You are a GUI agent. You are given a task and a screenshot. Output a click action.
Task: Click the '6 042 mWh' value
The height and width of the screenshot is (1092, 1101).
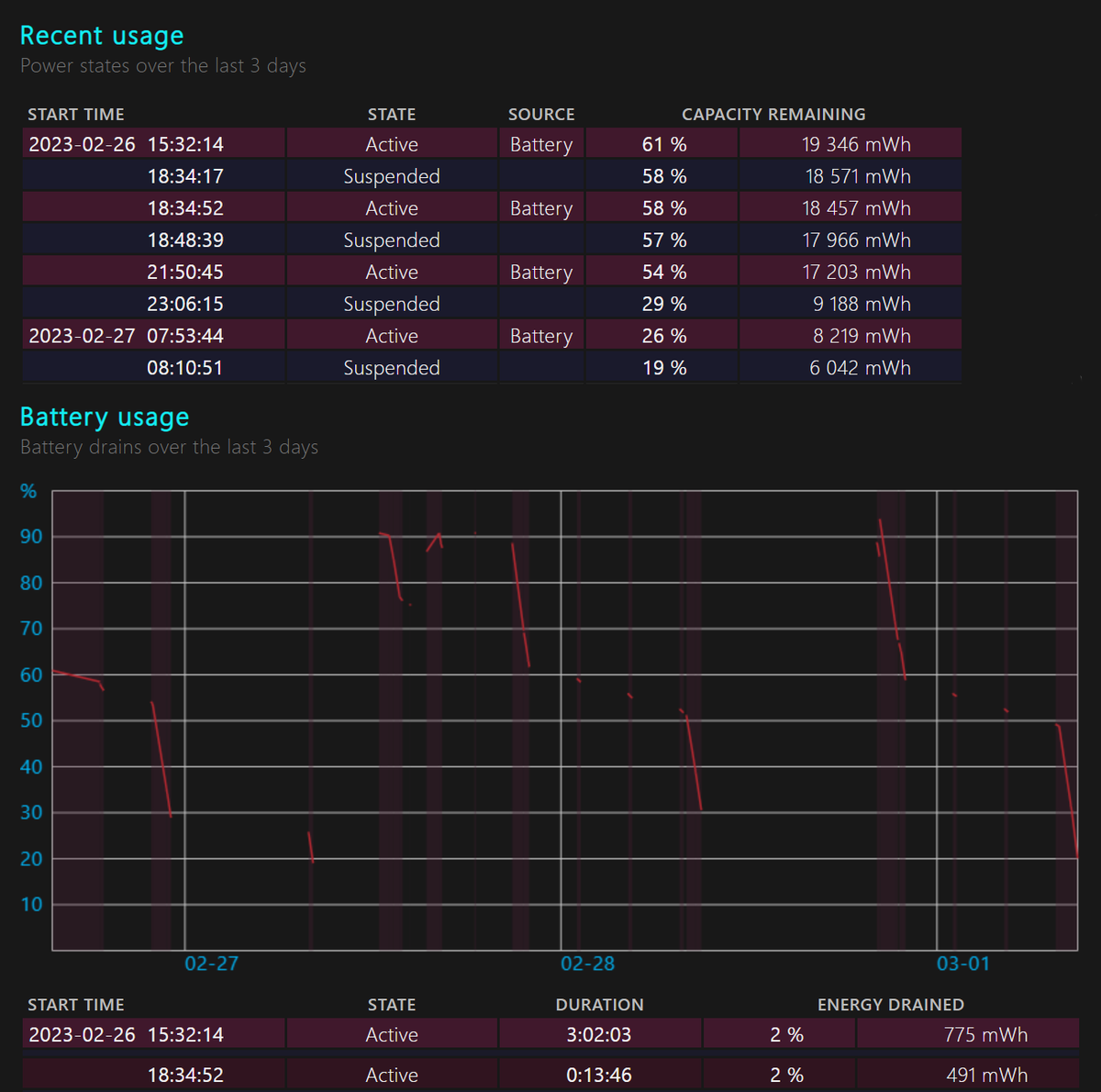tap(860, 368)
